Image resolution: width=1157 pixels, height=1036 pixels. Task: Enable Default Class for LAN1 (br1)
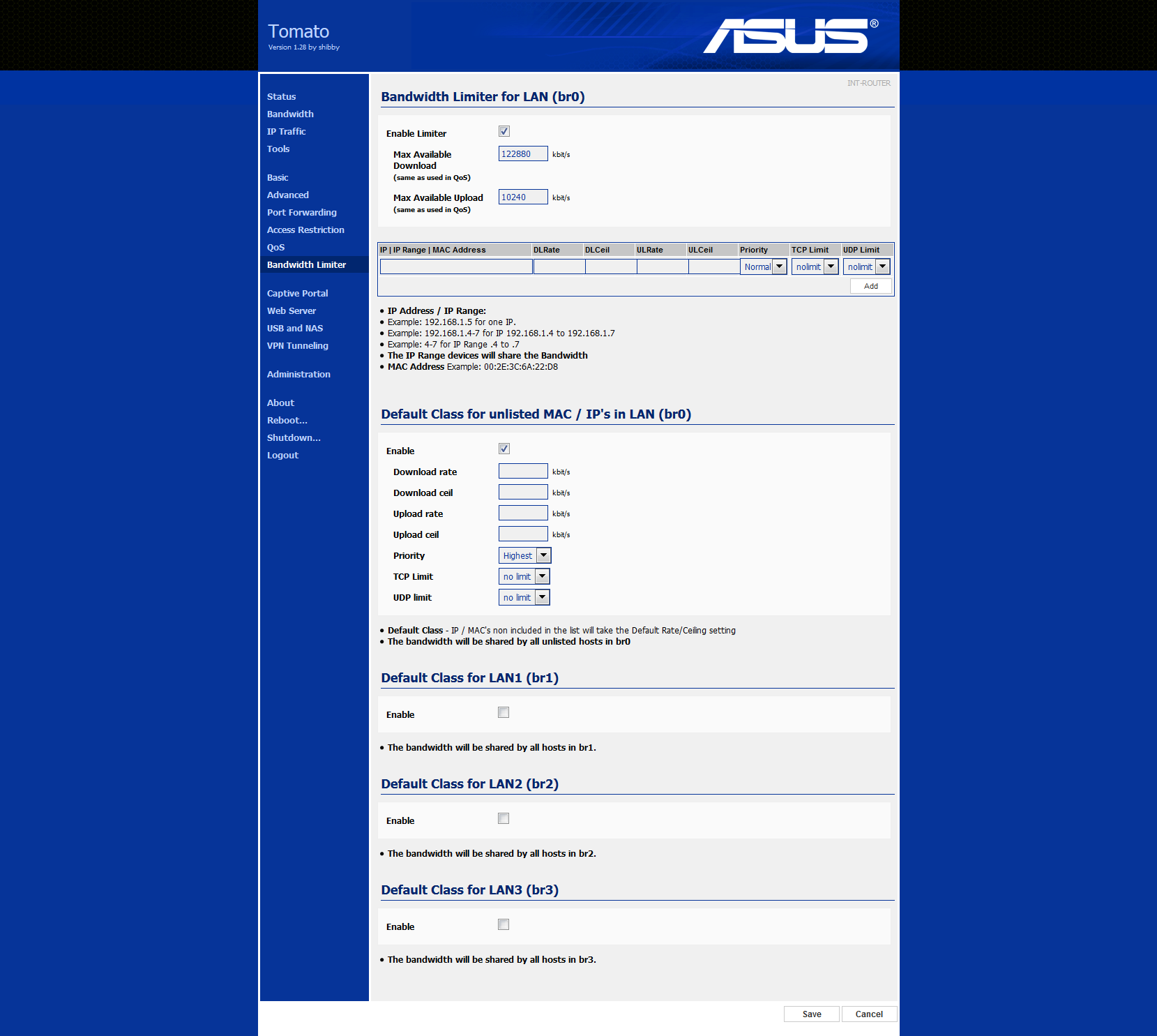pos(504,712)
